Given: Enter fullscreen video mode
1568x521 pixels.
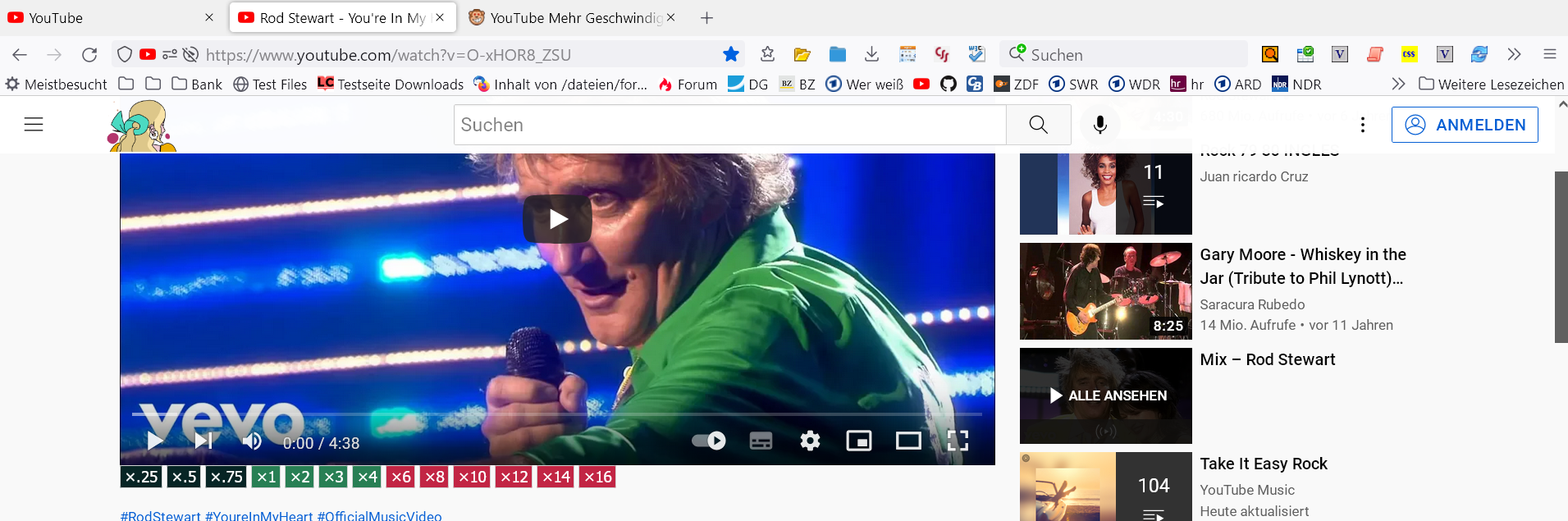Looking at the screenshot, I should coord(958,441).
